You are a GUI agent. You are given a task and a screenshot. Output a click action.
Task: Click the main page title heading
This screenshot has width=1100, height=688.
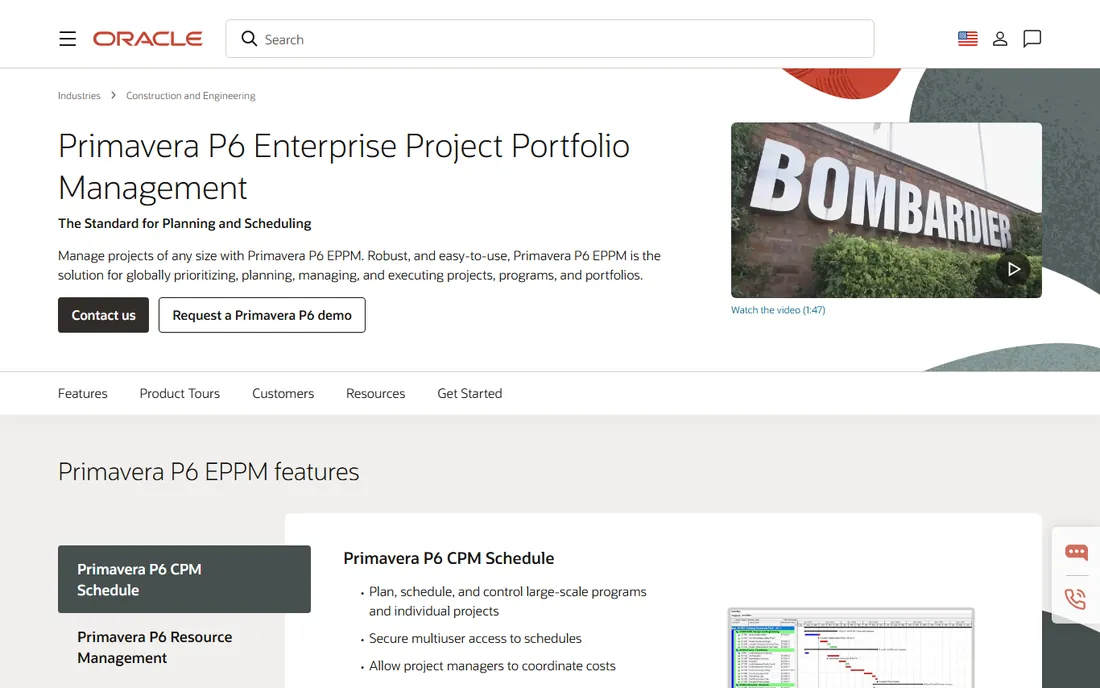click(344, 167)
